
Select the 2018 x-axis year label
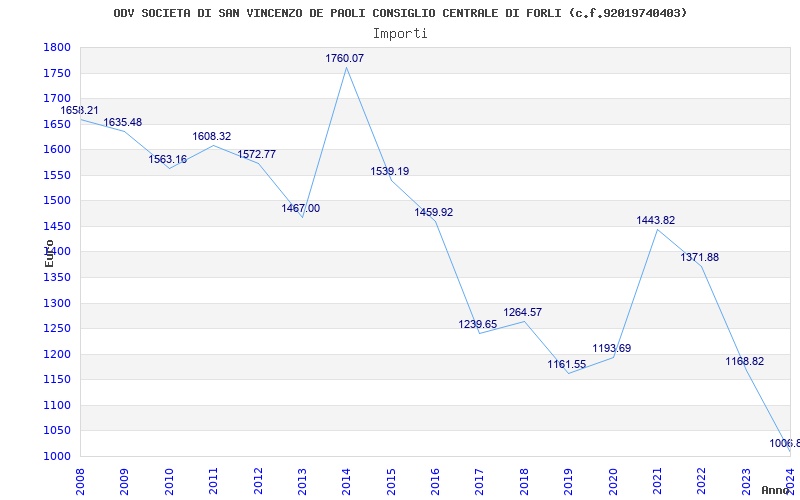524,481
